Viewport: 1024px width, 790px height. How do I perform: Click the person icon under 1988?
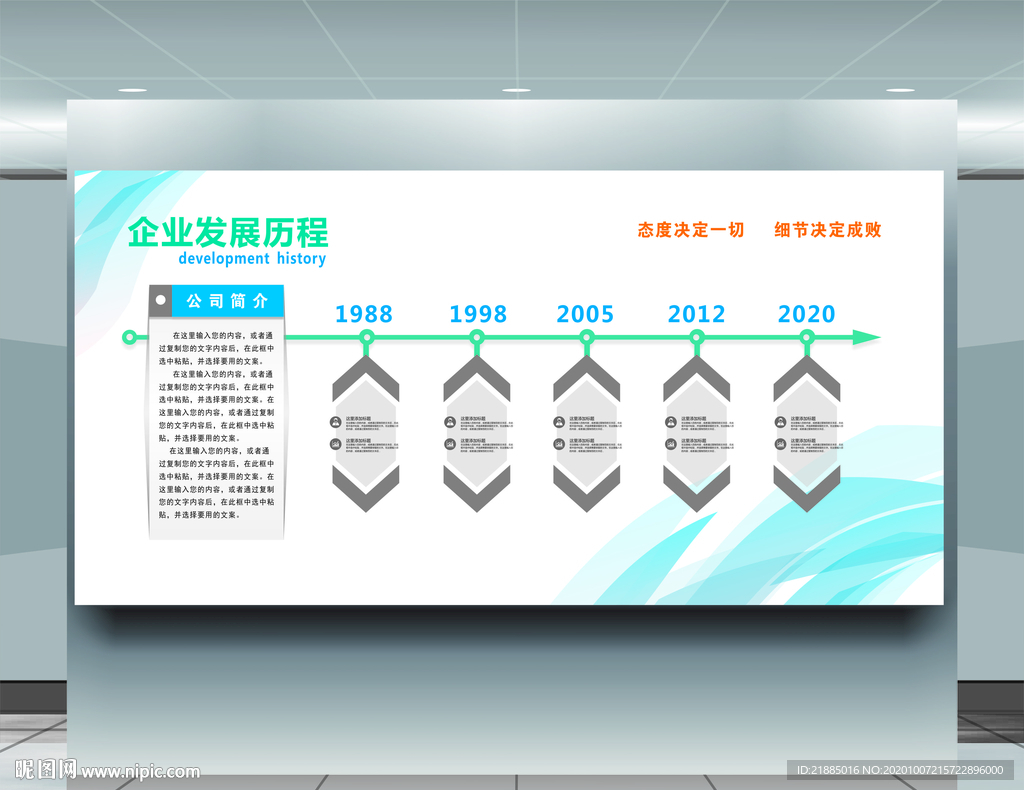(x=336, y=422)
